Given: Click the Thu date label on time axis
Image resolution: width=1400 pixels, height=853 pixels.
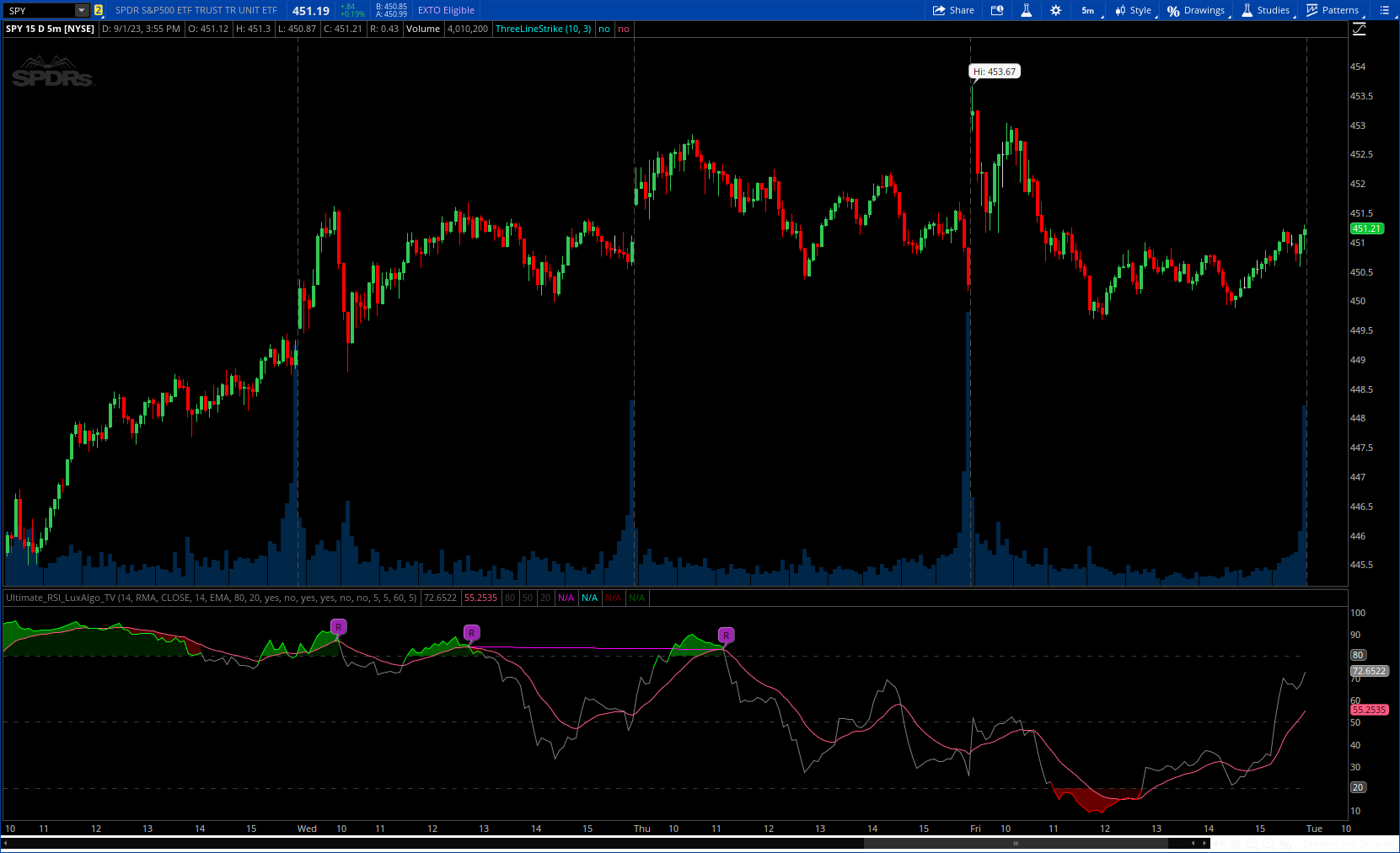Looking at the screenshot, I should pos(642,829).
